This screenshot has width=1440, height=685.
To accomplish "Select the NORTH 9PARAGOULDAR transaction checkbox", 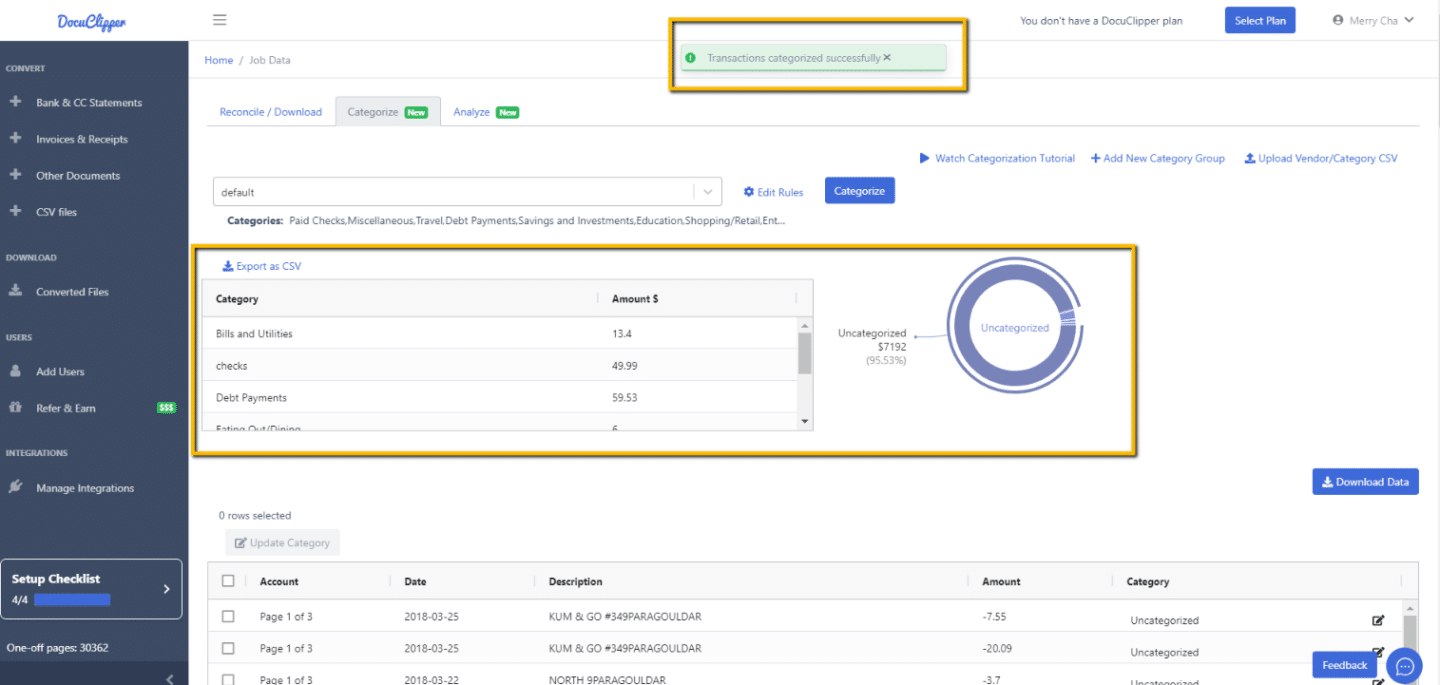I will (x=227, y=679).
